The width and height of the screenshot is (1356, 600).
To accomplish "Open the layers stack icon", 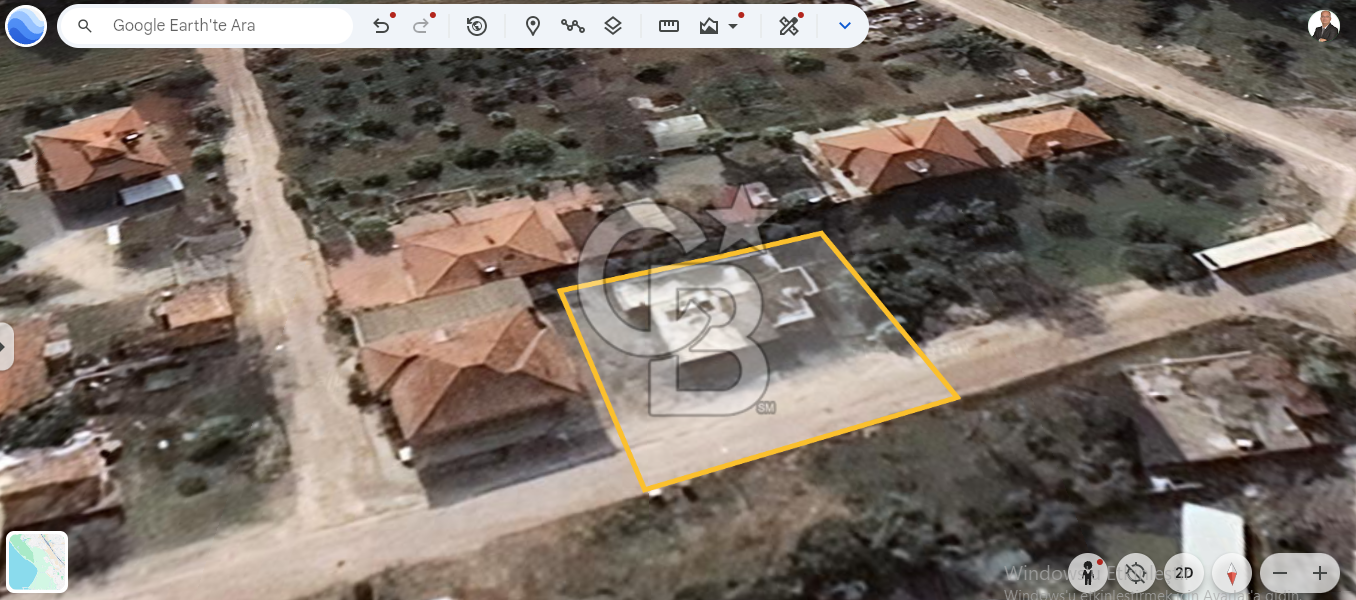I will tap(613, 26).
